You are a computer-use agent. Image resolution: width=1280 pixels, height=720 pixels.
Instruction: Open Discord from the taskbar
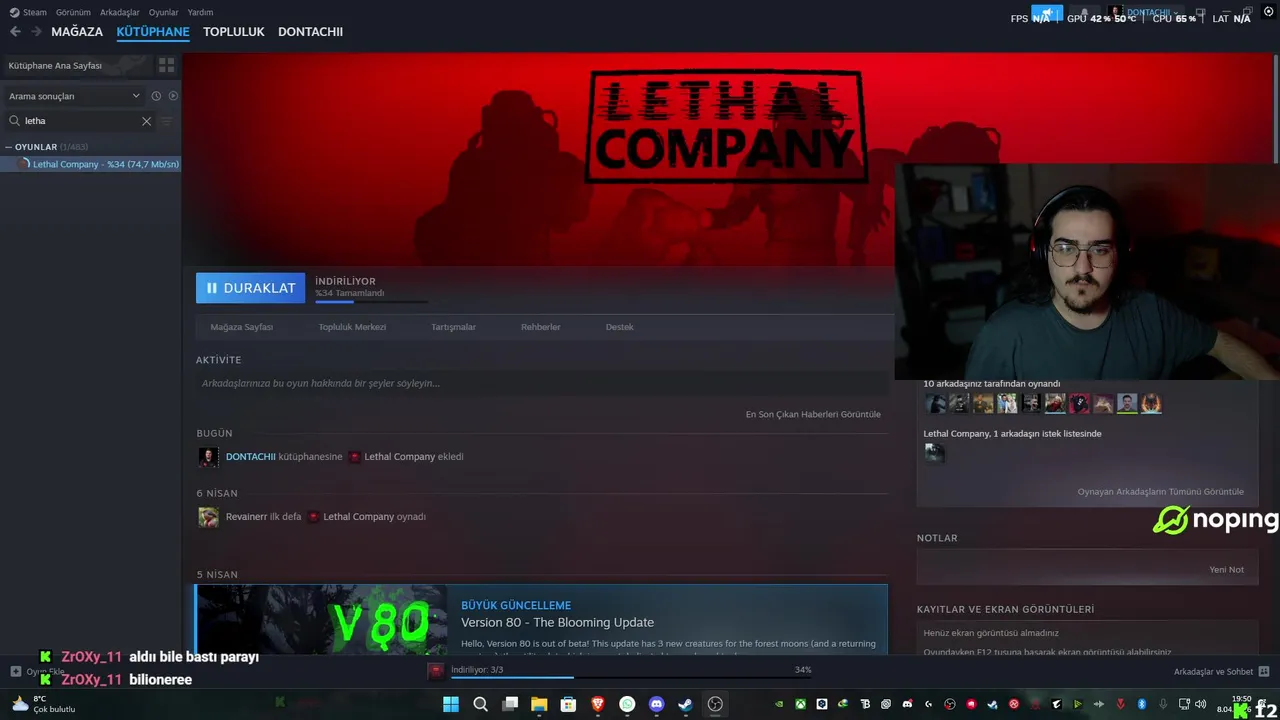pyautogui.click(x=656, y=704)
